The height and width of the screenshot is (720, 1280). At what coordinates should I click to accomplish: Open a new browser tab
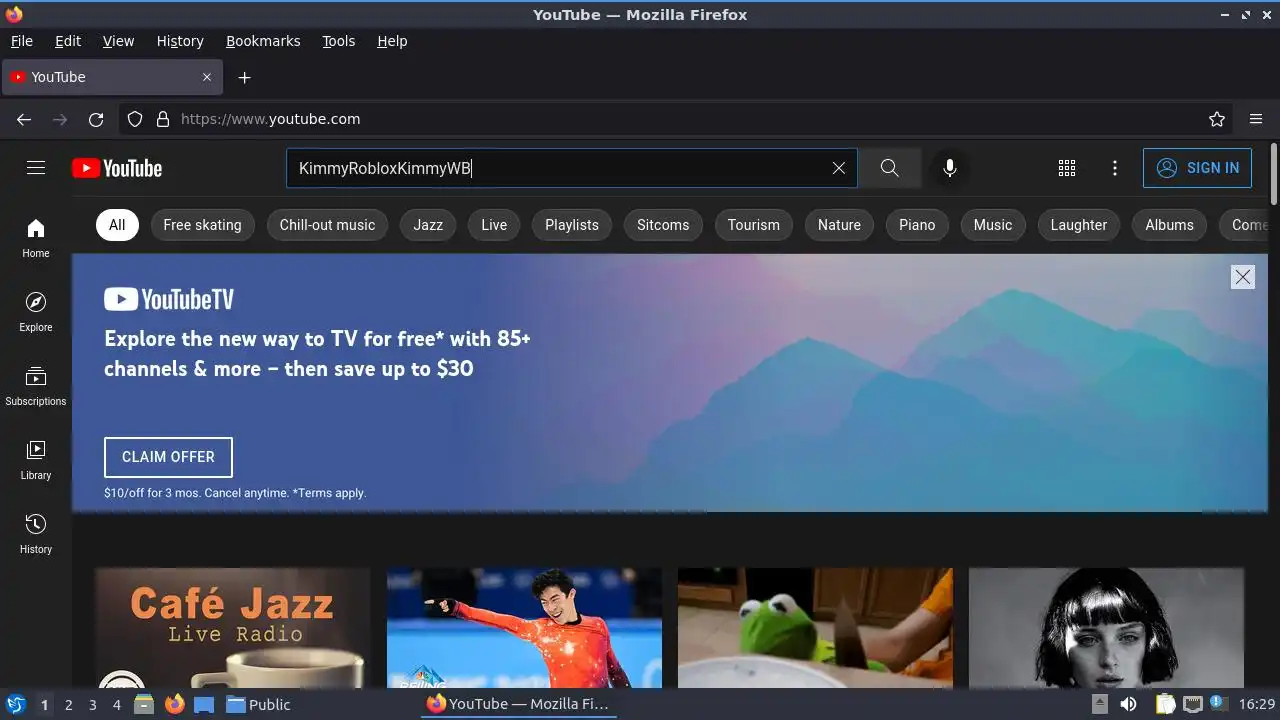pyautogui.click(x=244, y=77)
